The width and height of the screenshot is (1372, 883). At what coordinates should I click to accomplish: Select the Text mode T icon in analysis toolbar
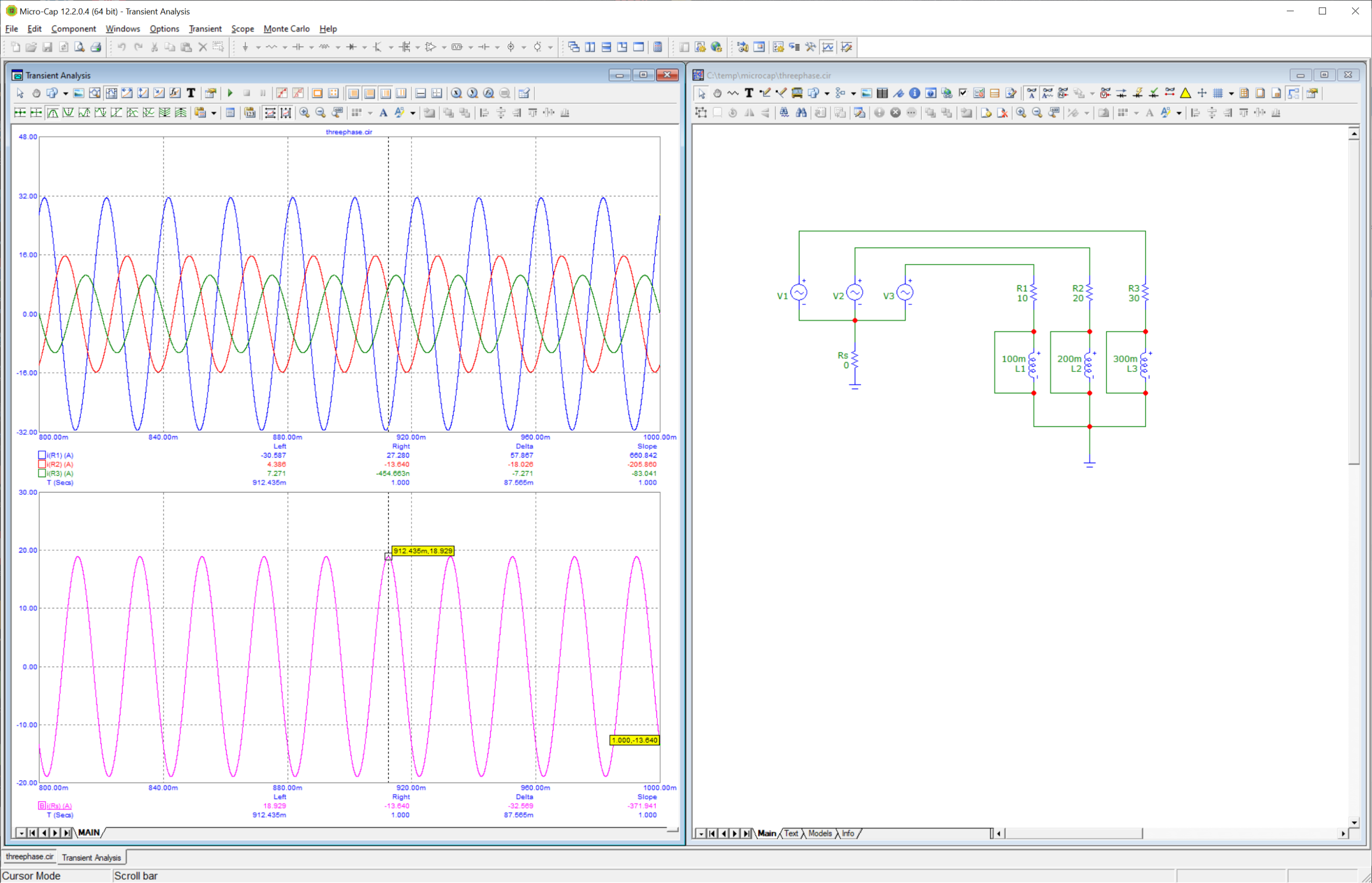(x=191, y=93)
